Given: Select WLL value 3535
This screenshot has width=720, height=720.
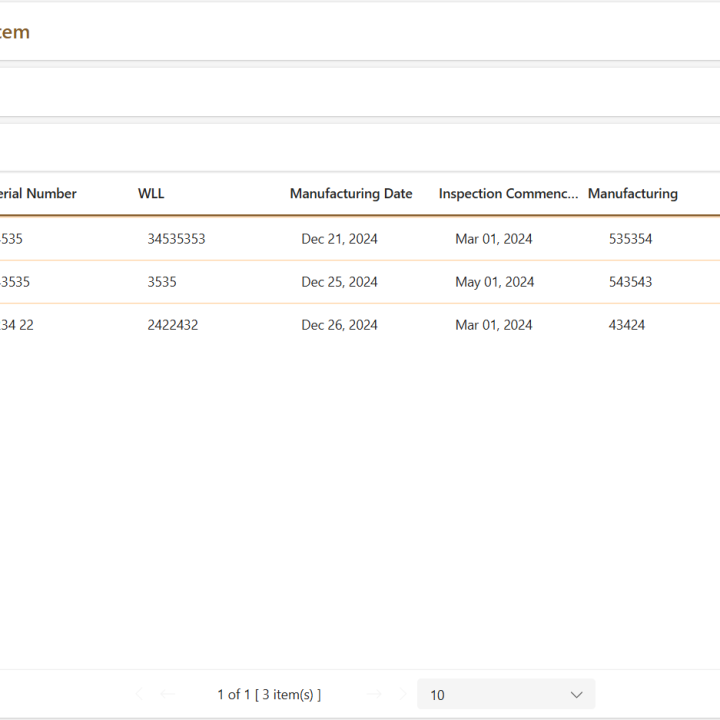Looking at the screenshot, I should point(162,281).
